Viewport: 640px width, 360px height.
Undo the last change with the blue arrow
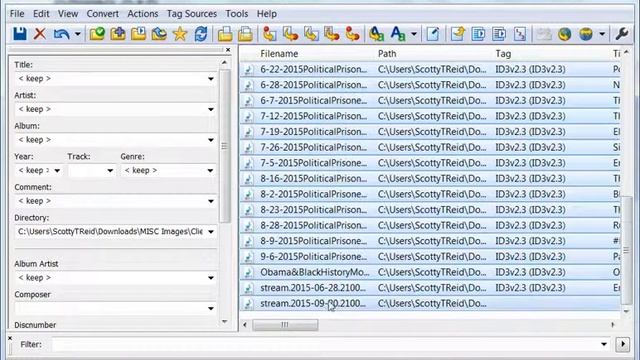[61, 34]
